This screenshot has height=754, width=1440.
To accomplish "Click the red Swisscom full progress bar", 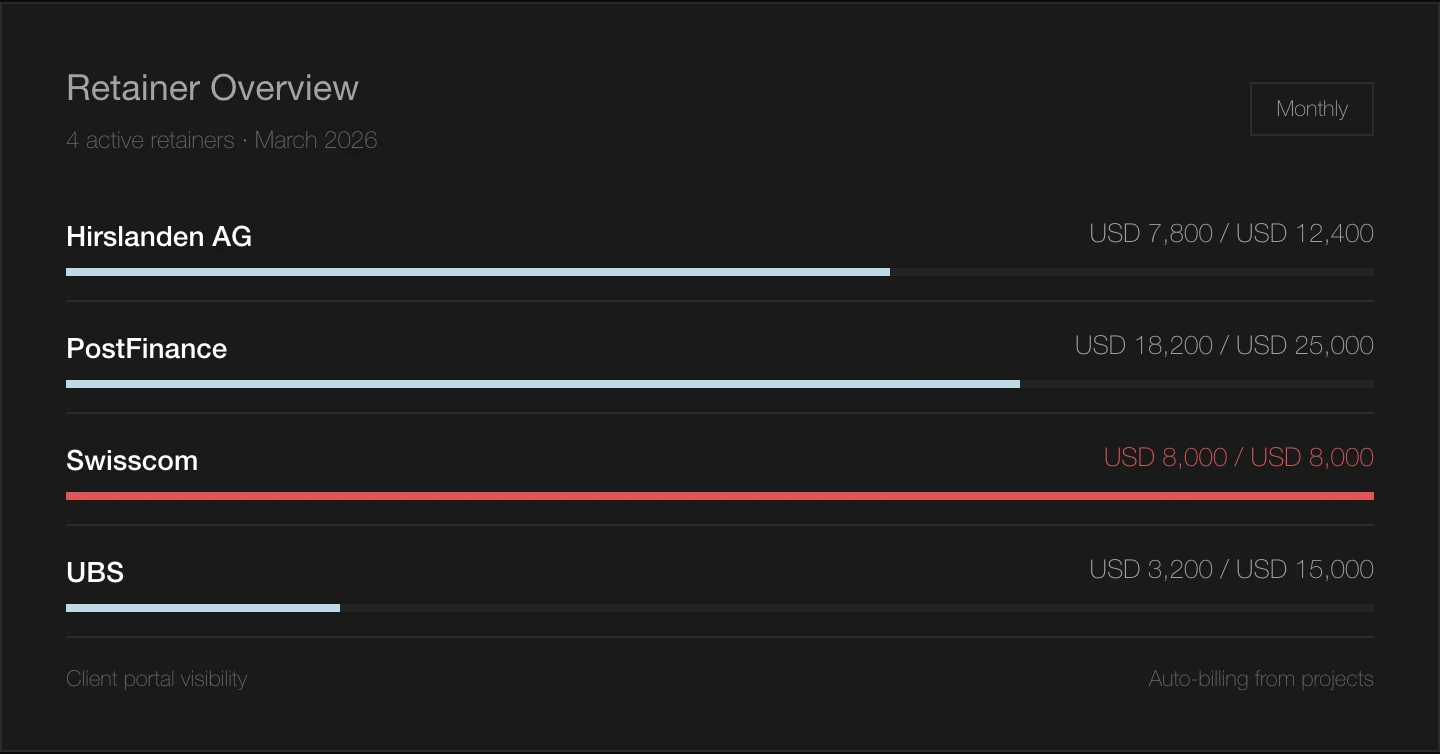I will click(x=720, y=496).
